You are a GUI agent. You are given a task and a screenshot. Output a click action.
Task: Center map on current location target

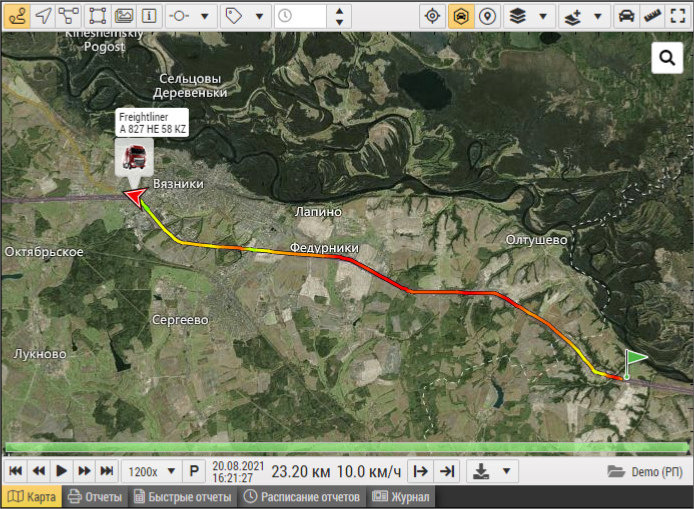tap(432, 16)
